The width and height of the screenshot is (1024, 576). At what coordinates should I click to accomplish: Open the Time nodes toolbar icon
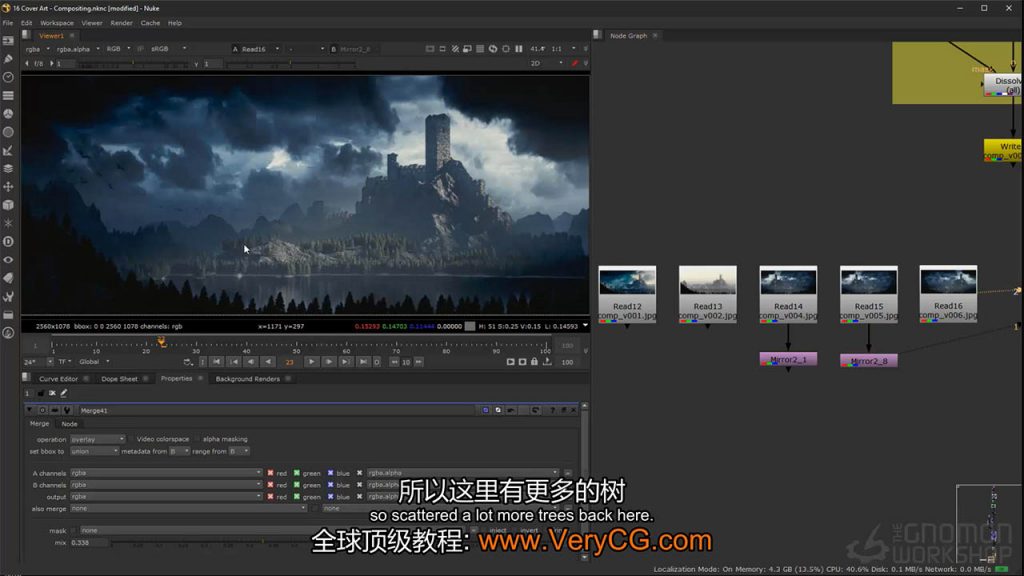8,77
